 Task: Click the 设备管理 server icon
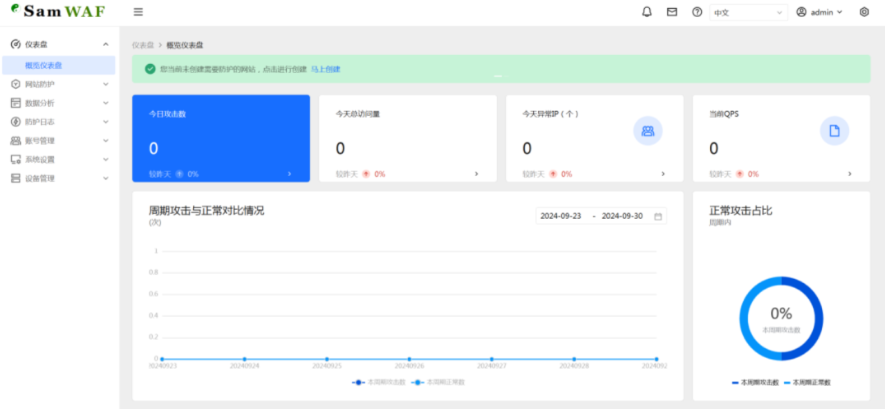(16, 178)
